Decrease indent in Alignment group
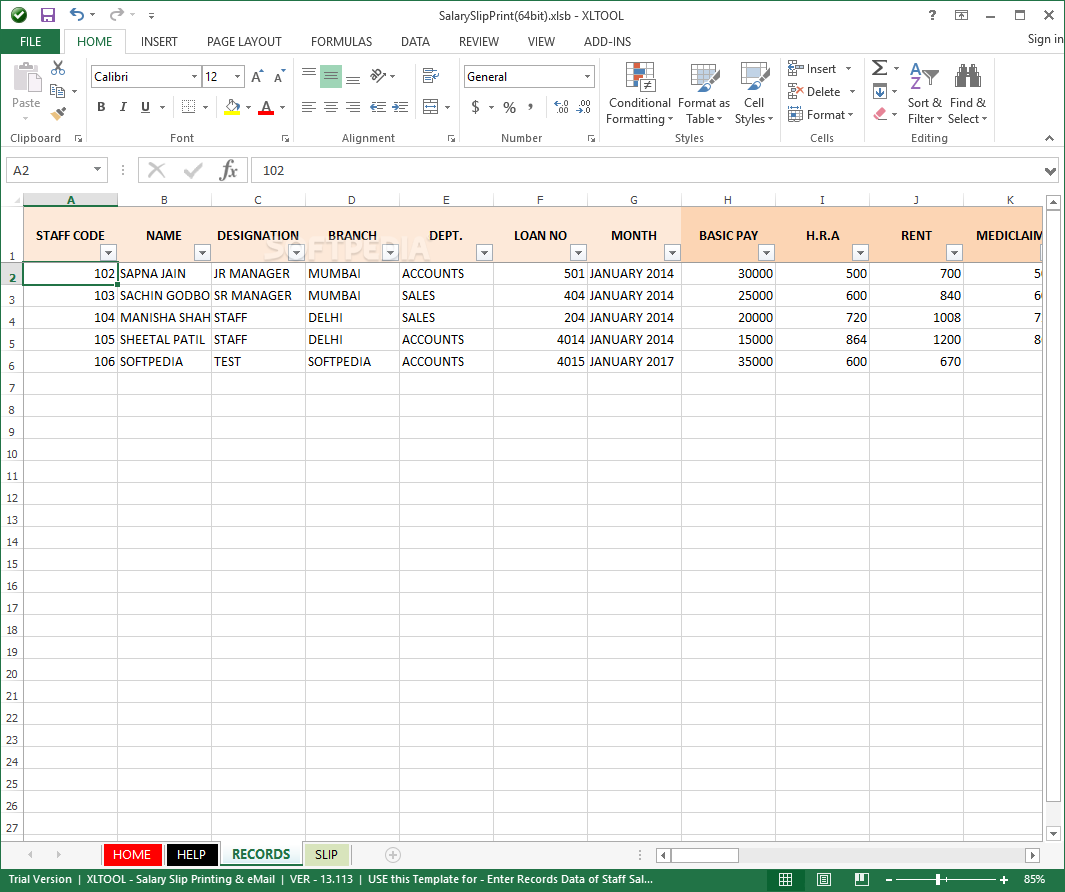Image resolution: width=1065 pixels, height=892 pixels. (378, 107)
